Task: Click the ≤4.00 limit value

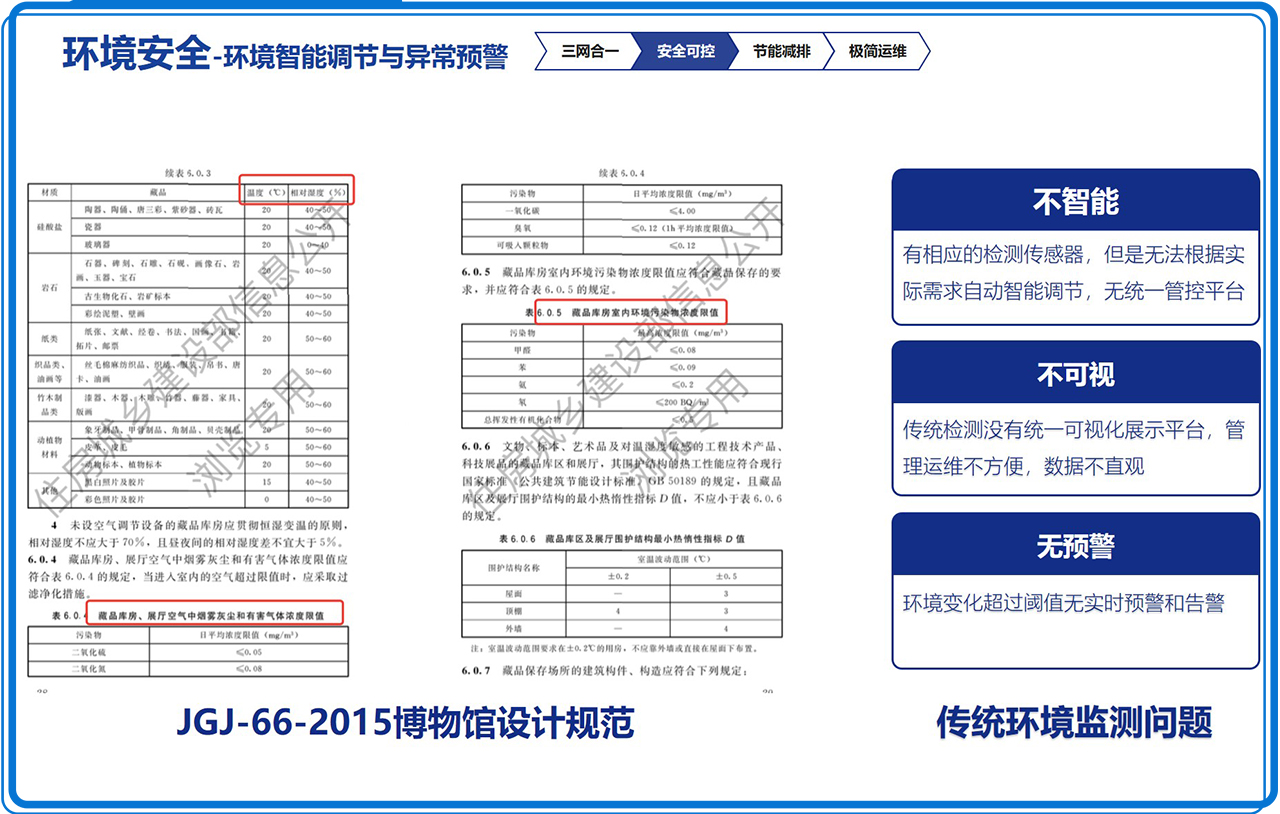Action: tap(682, 210)
